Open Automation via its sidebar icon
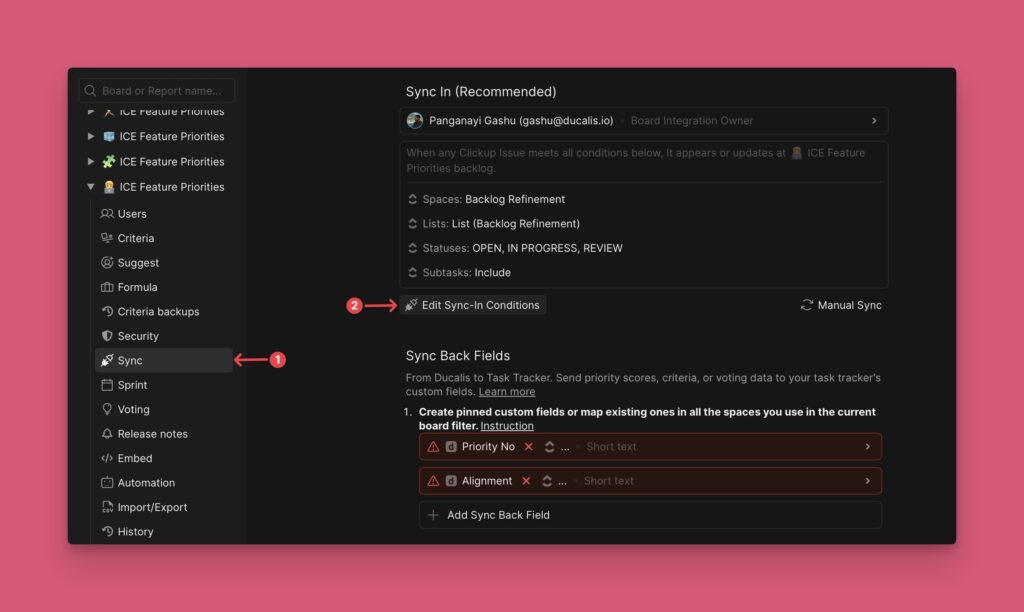Image resolution: width=1024 pixels, height=612 pixels. point(105,482)
